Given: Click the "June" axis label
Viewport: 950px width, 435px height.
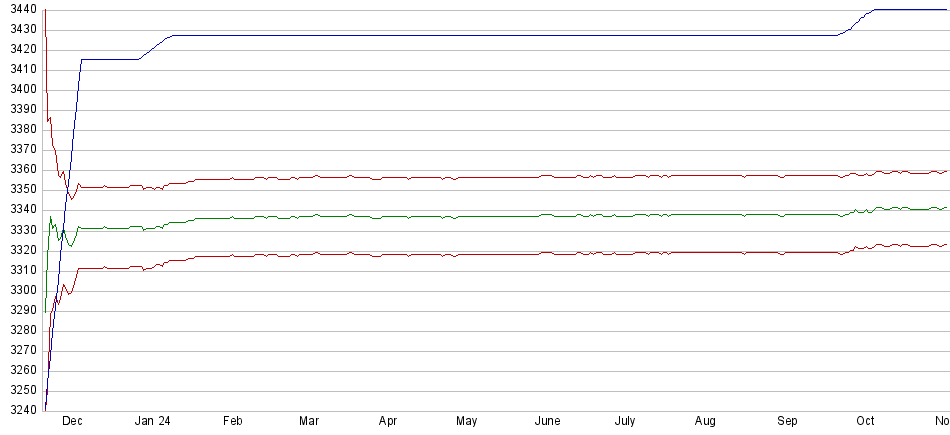Looking at the screenshot, I should (x=547, y=422).
